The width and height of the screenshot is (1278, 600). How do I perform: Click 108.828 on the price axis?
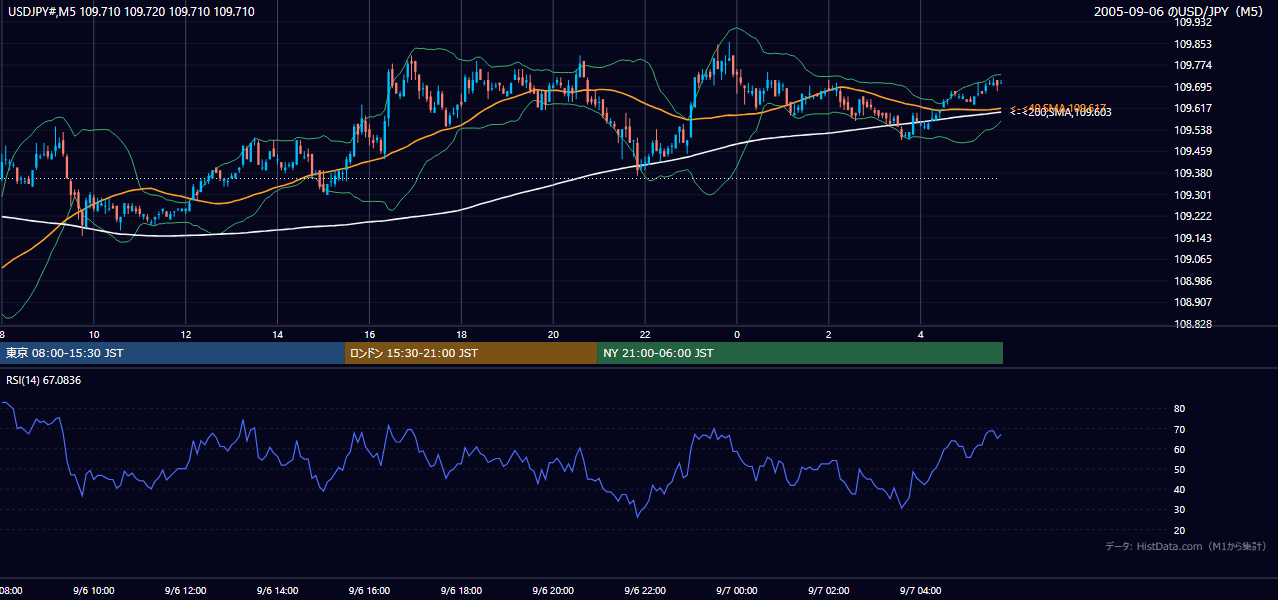1192,324
